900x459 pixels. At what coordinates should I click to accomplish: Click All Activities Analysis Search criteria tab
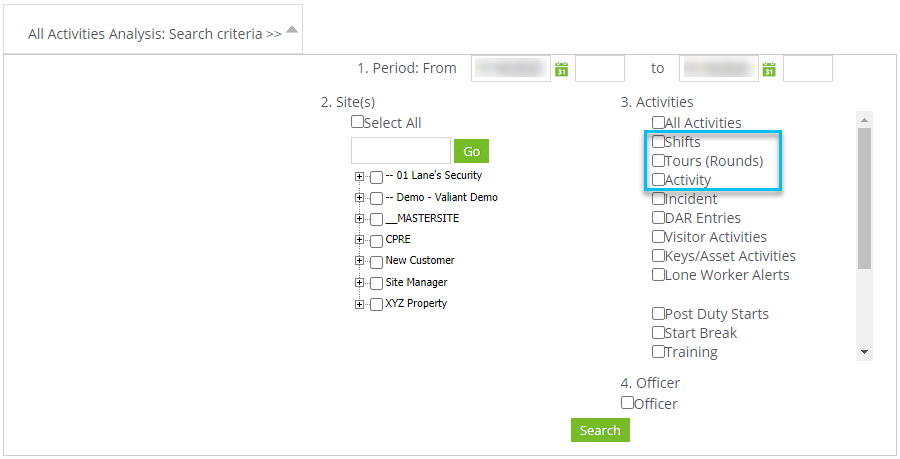click(154, 33)
